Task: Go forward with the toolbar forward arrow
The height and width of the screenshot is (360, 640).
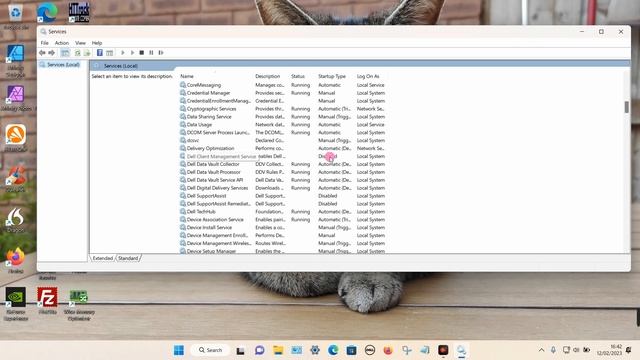Action: click(51, 53)
